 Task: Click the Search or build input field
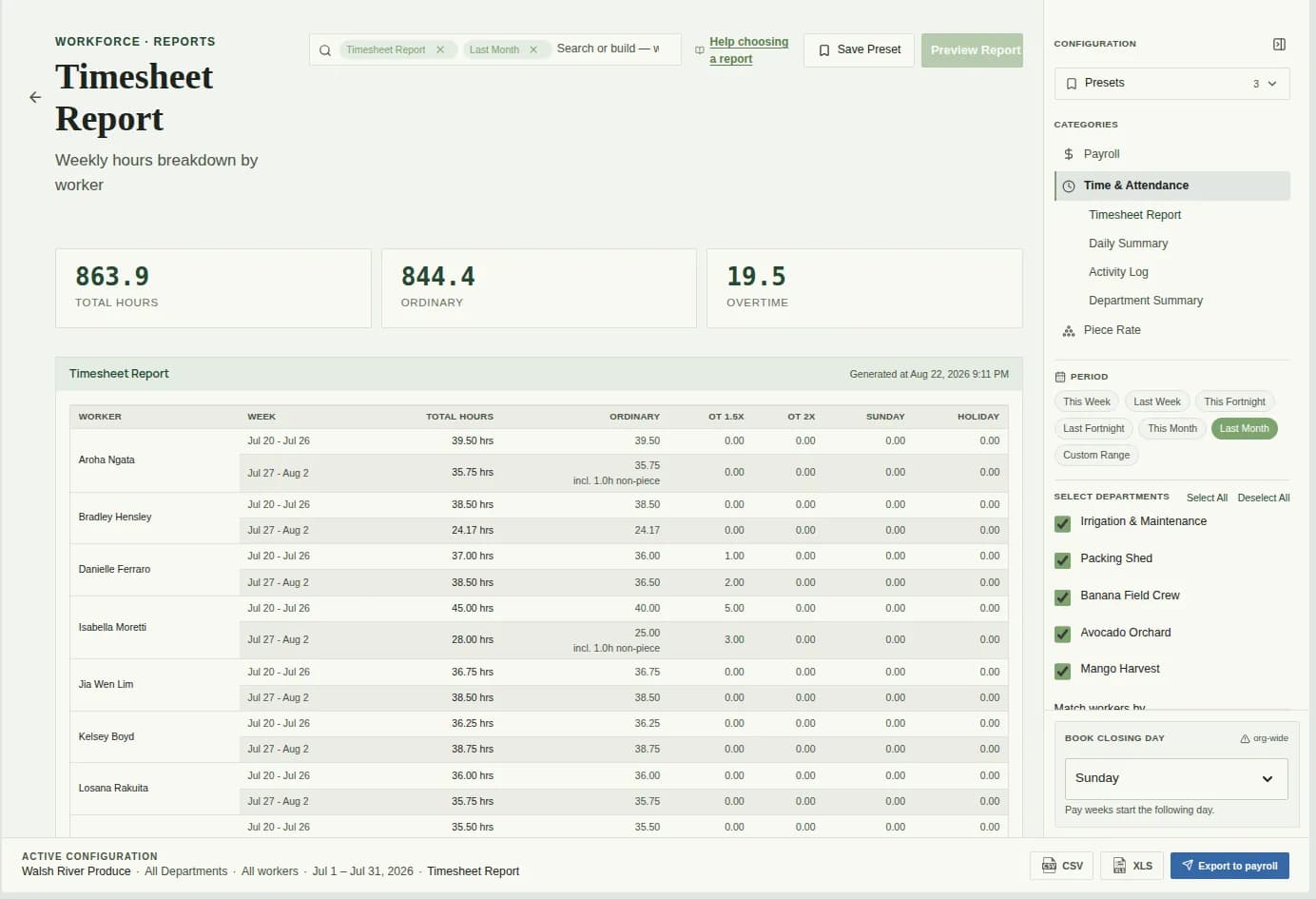(609, 49)
